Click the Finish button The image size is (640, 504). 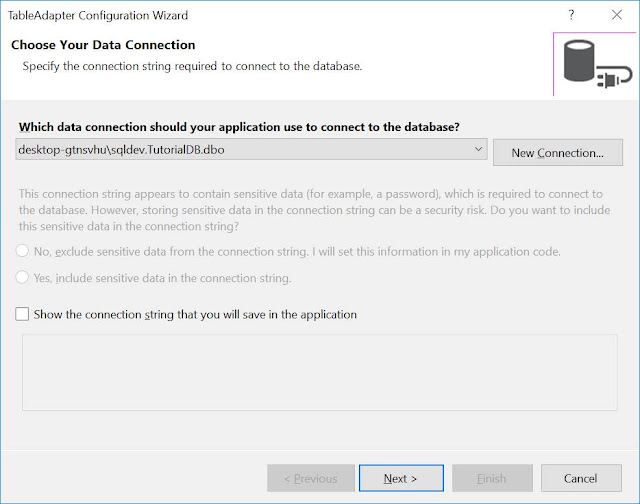[492, 478]
